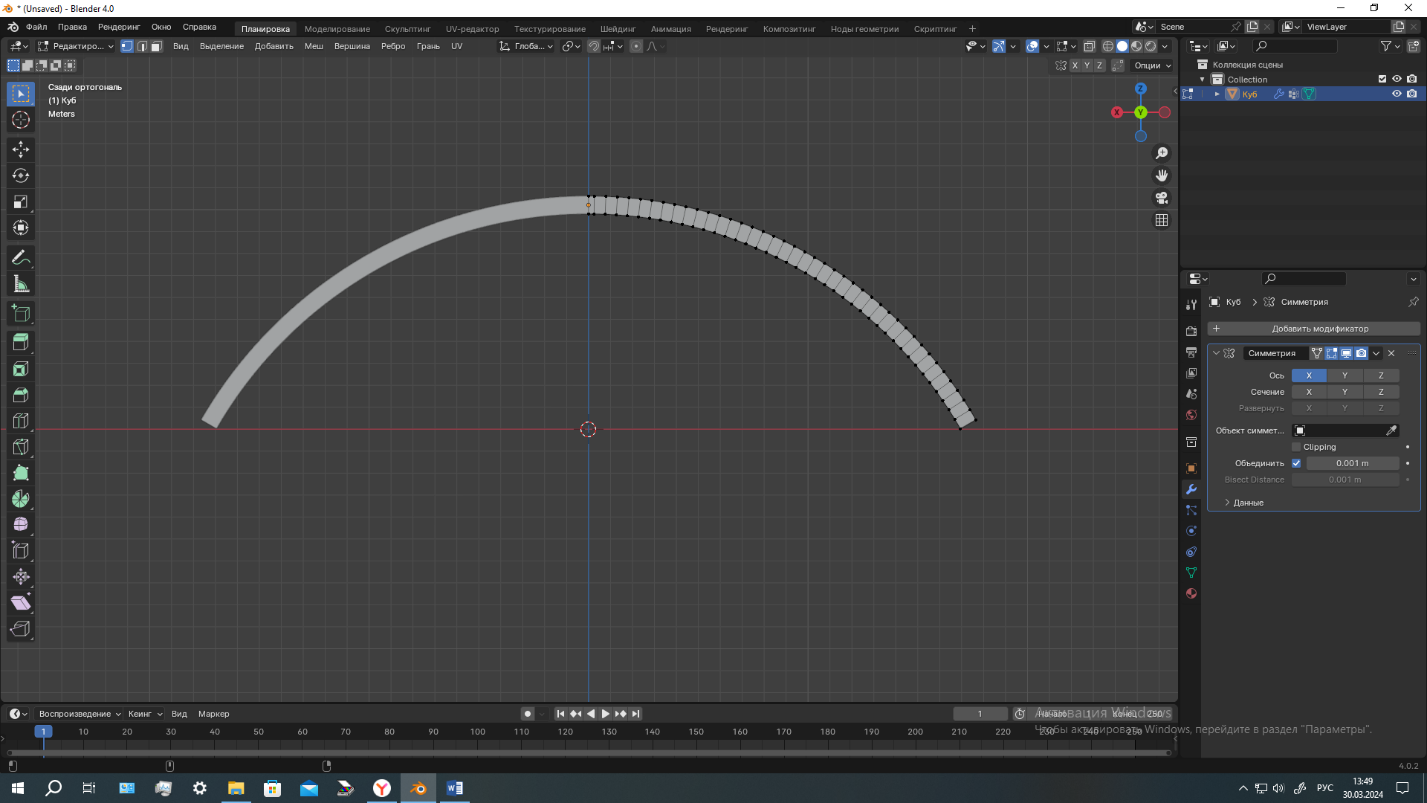Choose the Measure tool
The width and height of the screenshot is (1427, 803).
click(20, 284)
